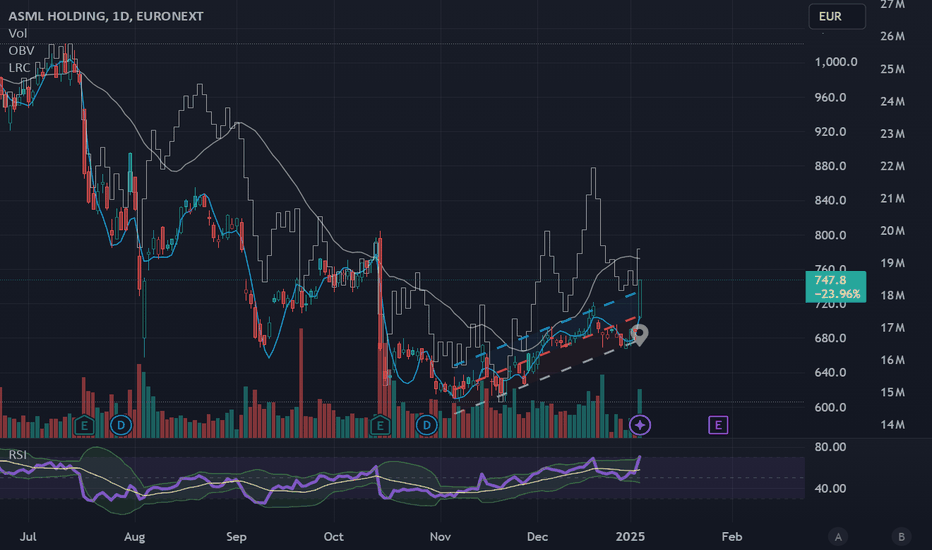Open the dividend D marker before November
The height and width of the screenshot is (550, 932).
[427, 425]
